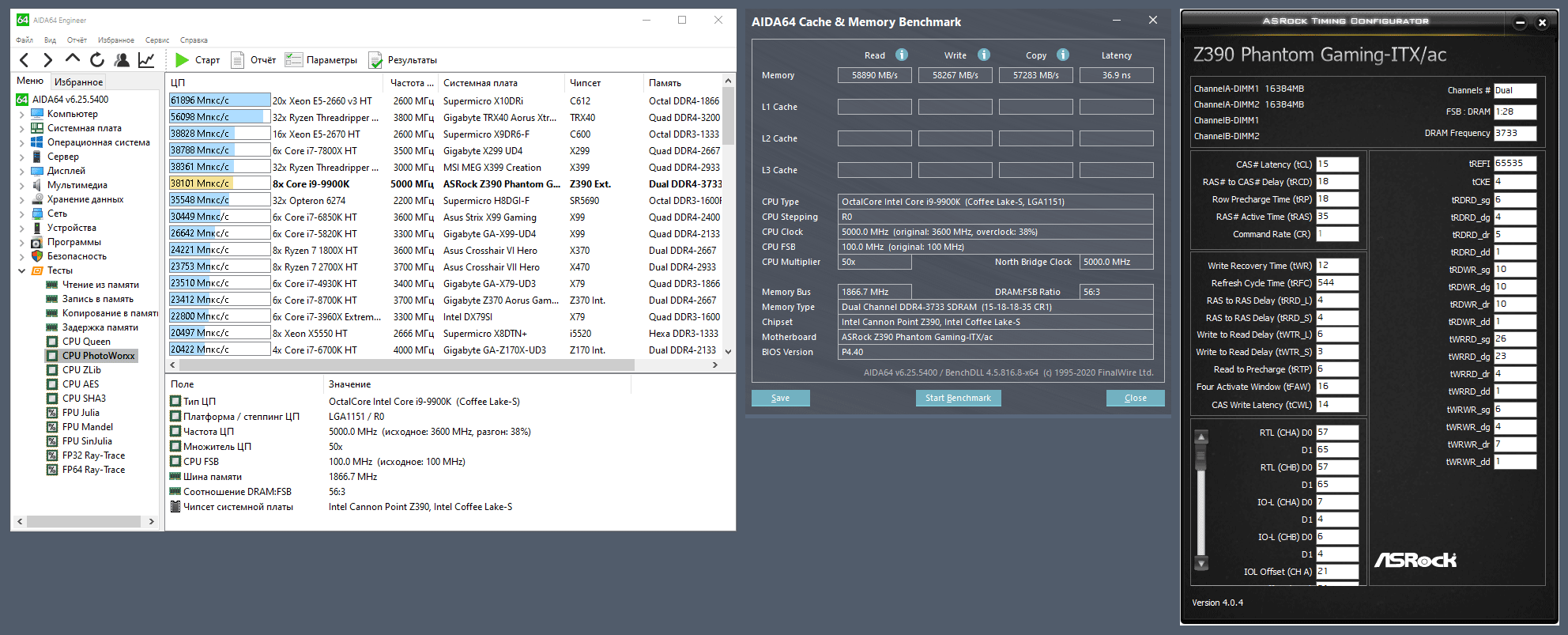
Task: Click the info icon next to Read
Action: [902, 55]
